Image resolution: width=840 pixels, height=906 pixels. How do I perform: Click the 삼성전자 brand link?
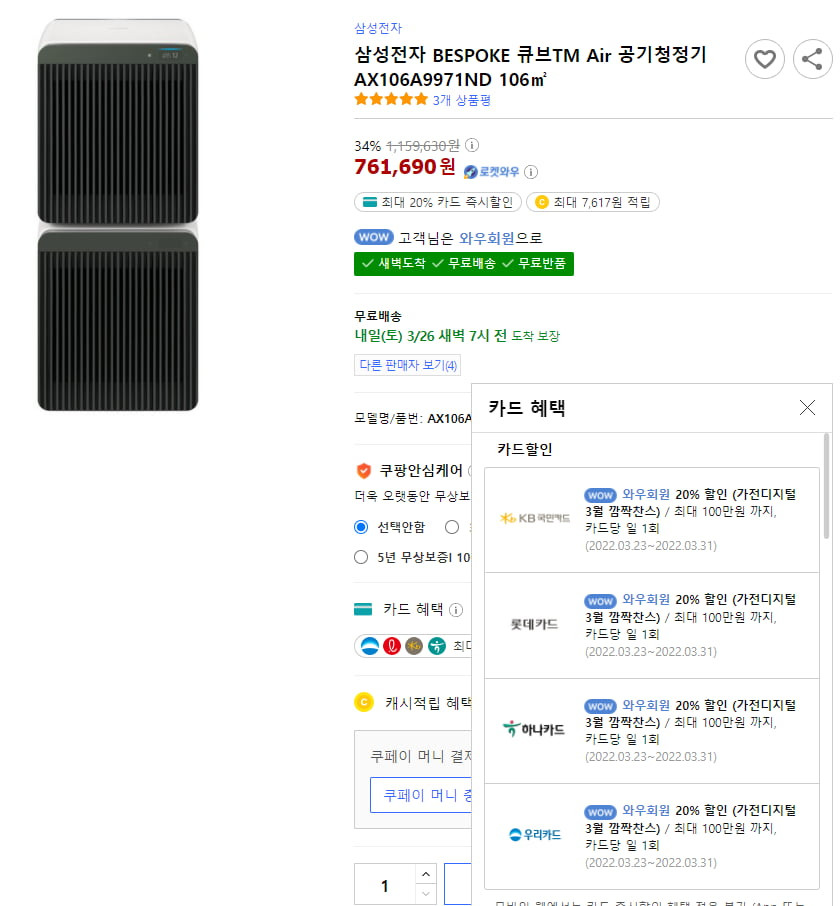pos(378,28)
